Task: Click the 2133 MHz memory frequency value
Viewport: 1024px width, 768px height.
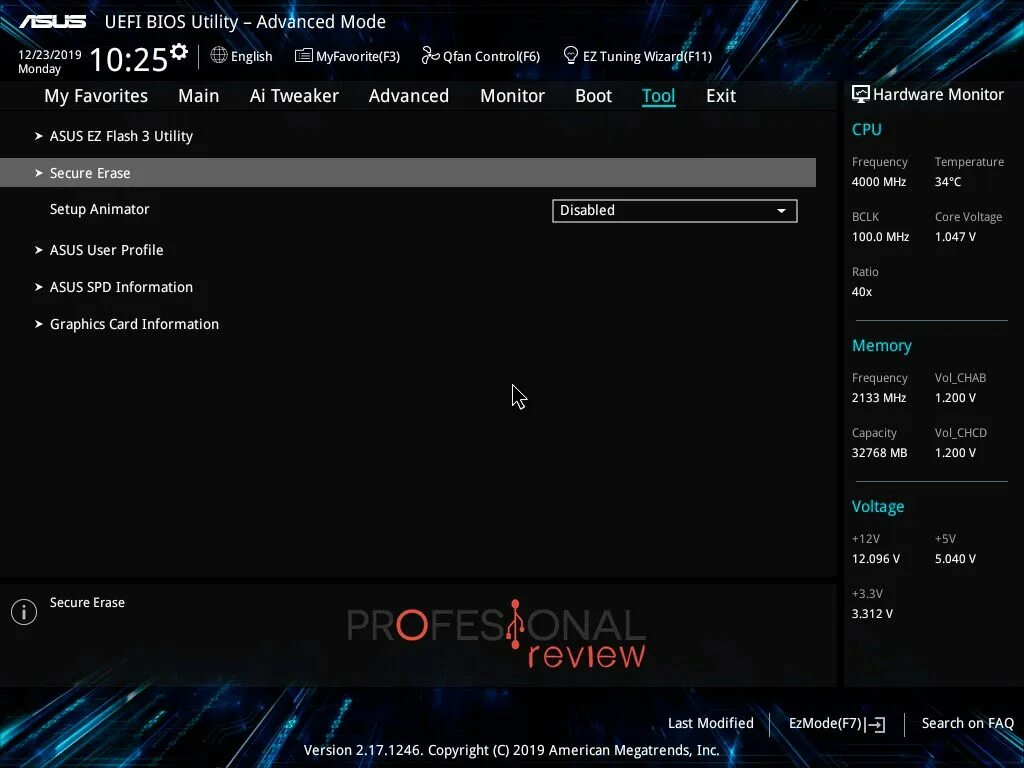Action: pos(879,398)
